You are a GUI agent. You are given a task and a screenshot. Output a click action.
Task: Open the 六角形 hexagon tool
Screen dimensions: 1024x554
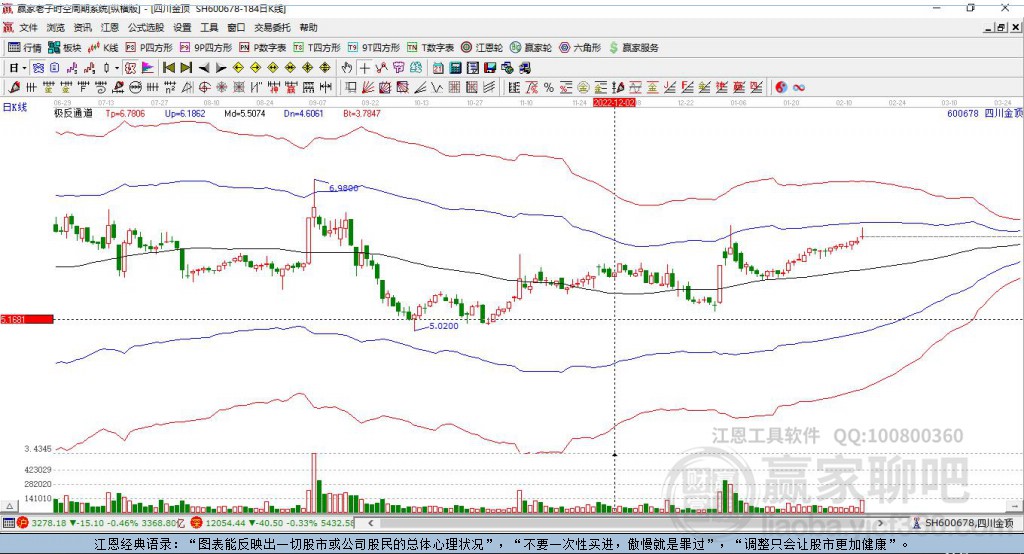pyautogui.click(x=580, y=48)
